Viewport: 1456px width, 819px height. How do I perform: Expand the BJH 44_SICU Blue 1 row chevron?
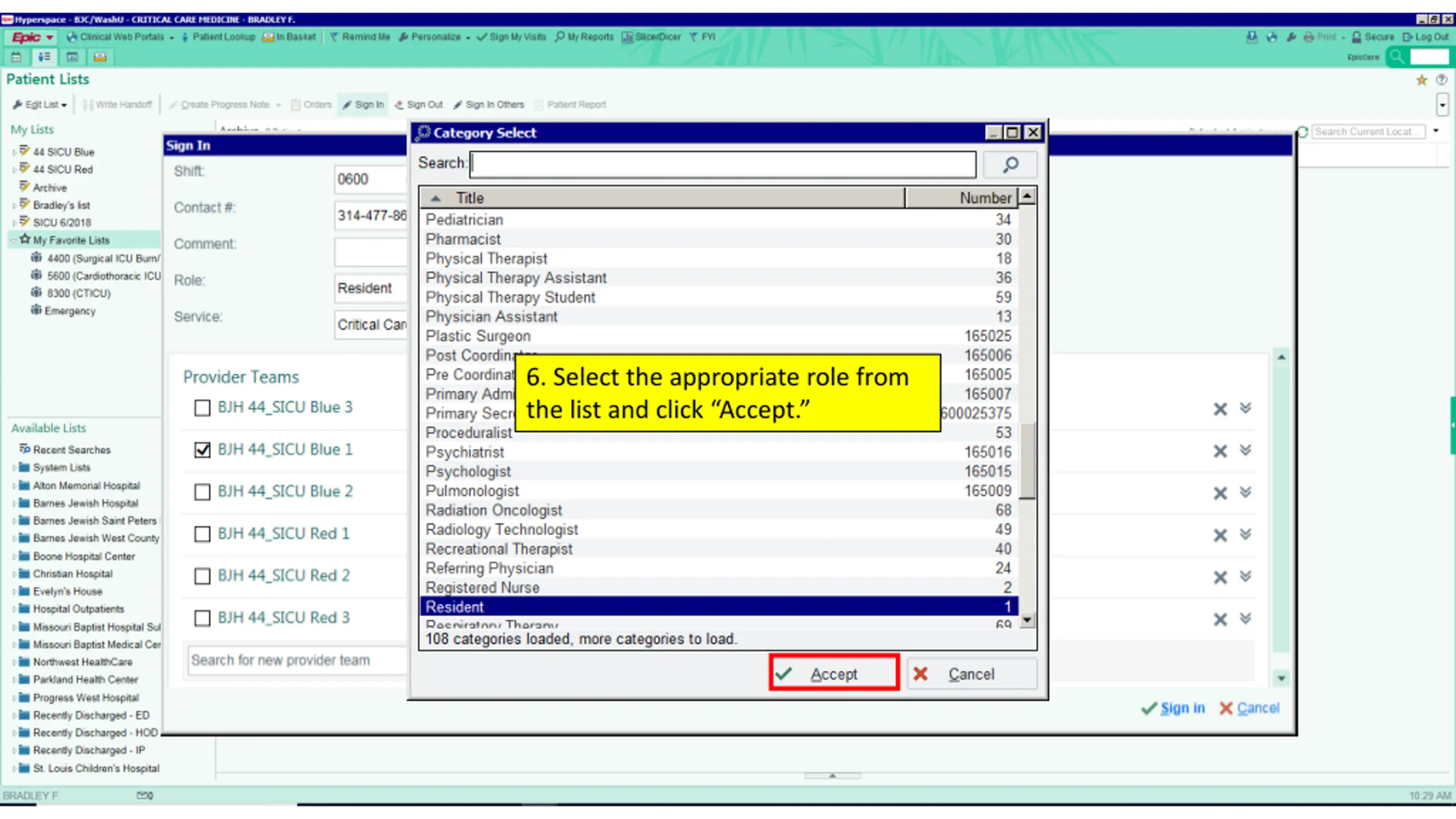pos(1246,450)
